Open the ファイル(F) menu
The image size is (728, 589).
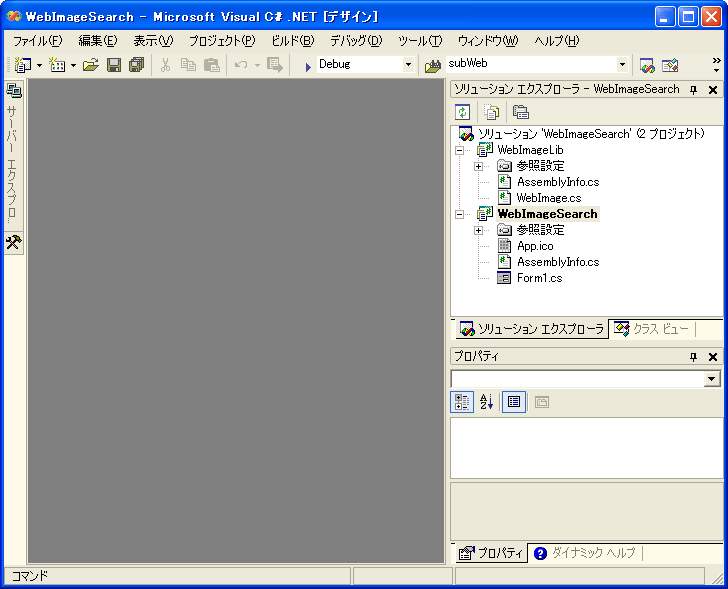37,41
